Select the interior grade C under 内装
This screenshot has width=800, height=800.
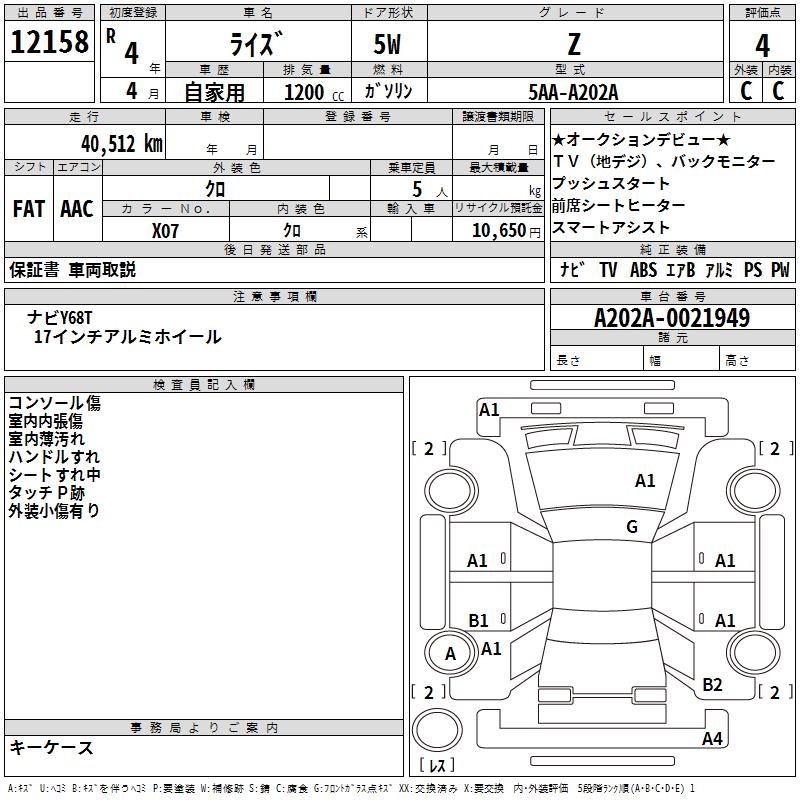pos(778,91)
